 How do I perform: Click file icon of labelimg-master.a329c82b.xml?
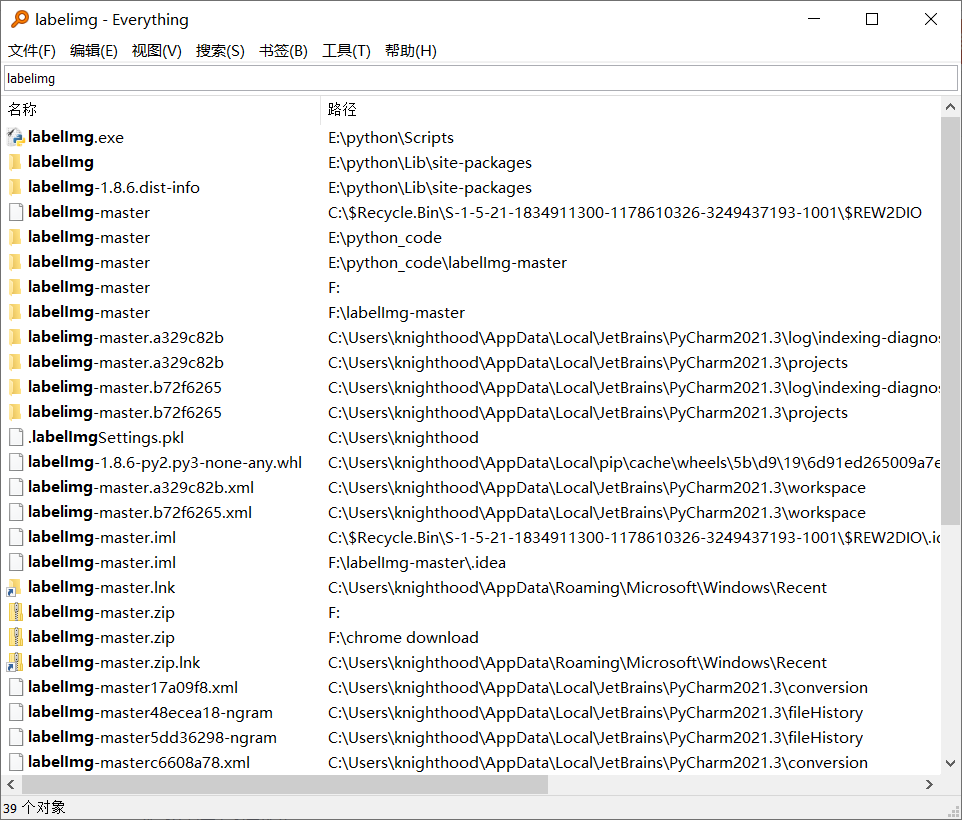pos(16,488)
